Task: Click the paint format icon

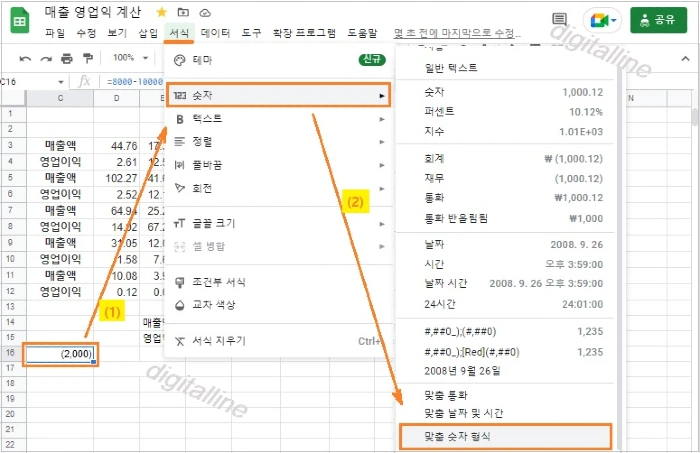Action: pos(88,58)
